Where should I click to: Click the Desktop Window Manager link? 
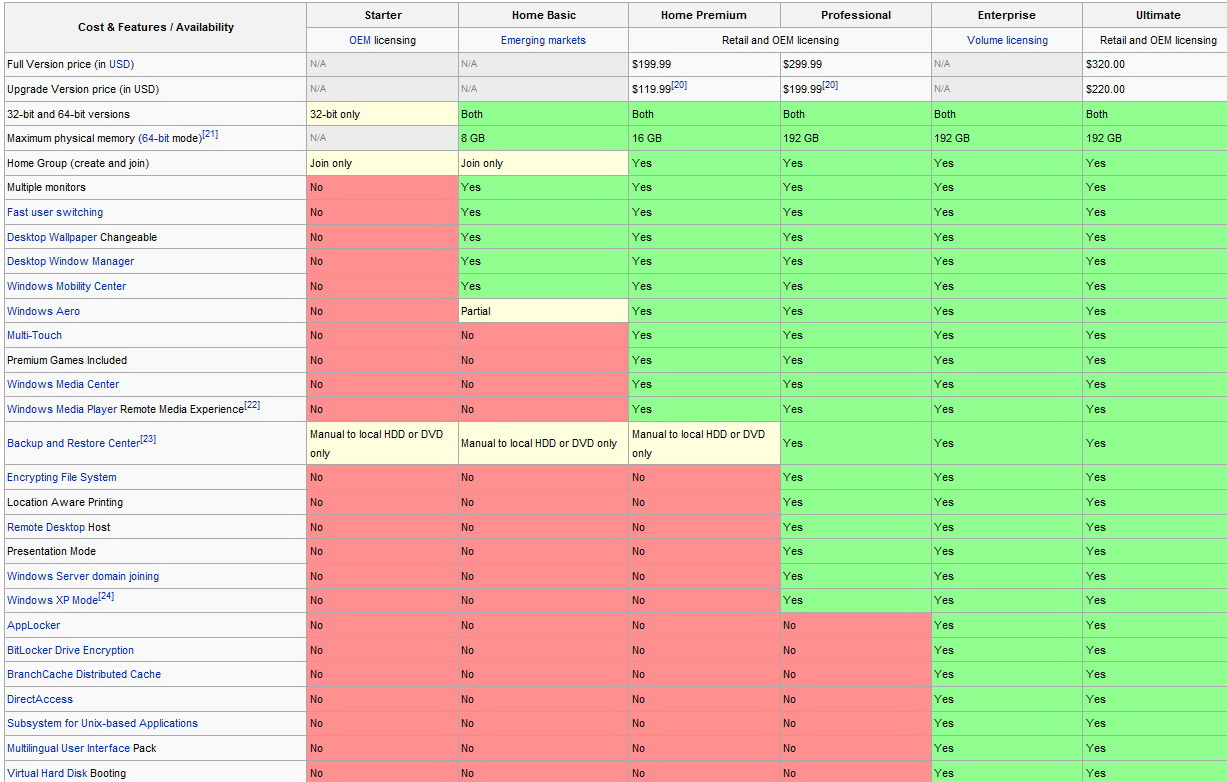pyautogui.click(x=70, y=261)
